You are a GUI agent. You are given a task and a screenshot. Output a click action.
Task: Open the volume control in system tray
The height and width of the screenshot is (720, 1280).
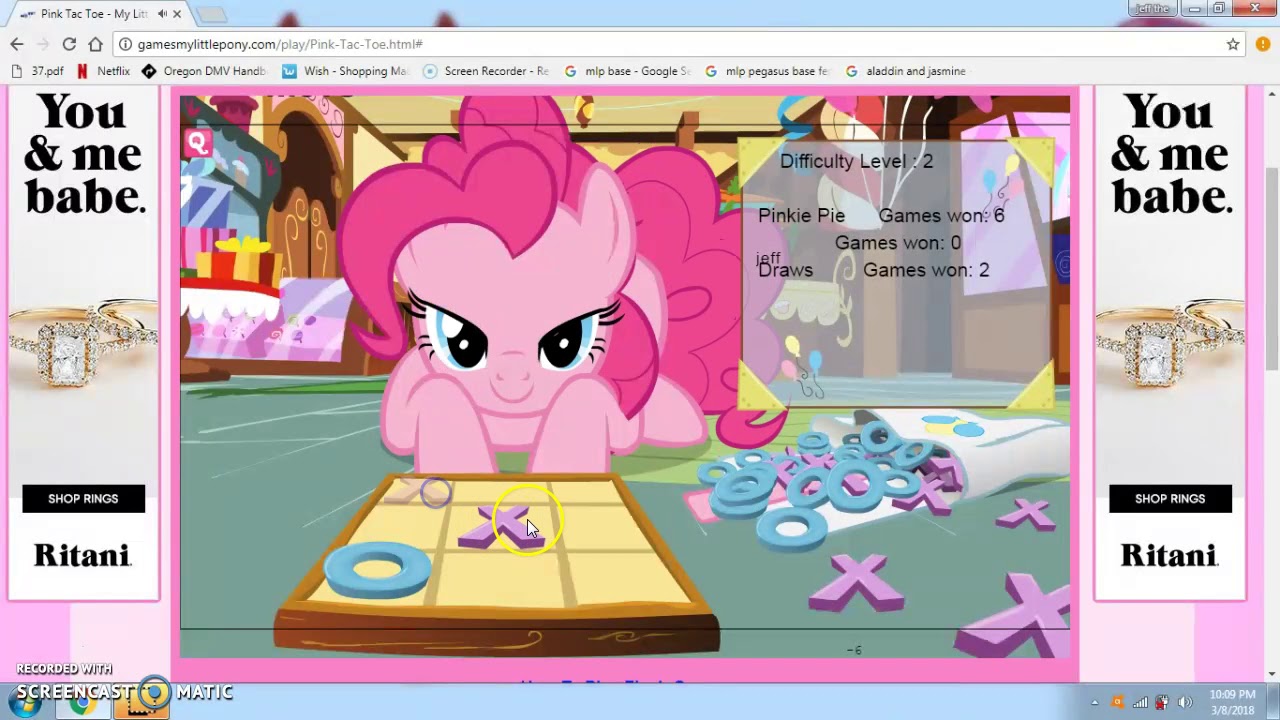click(x=1185, y=702)
